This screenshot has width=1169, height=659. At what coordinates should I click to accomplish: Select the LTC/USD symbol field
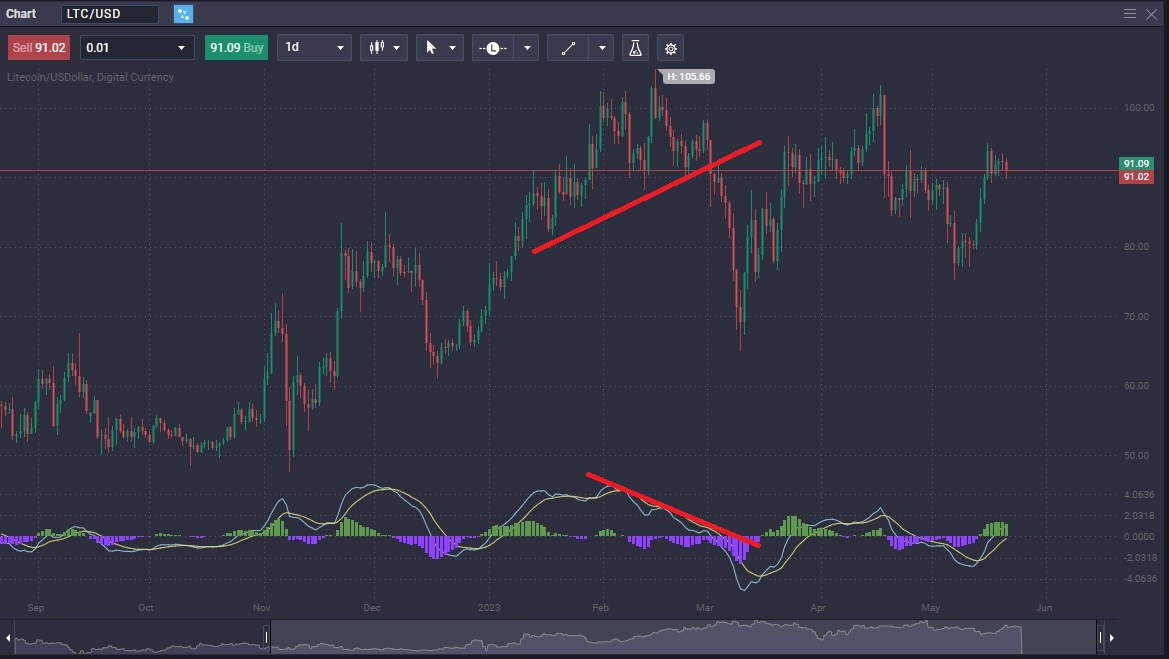tap(110, 13)
